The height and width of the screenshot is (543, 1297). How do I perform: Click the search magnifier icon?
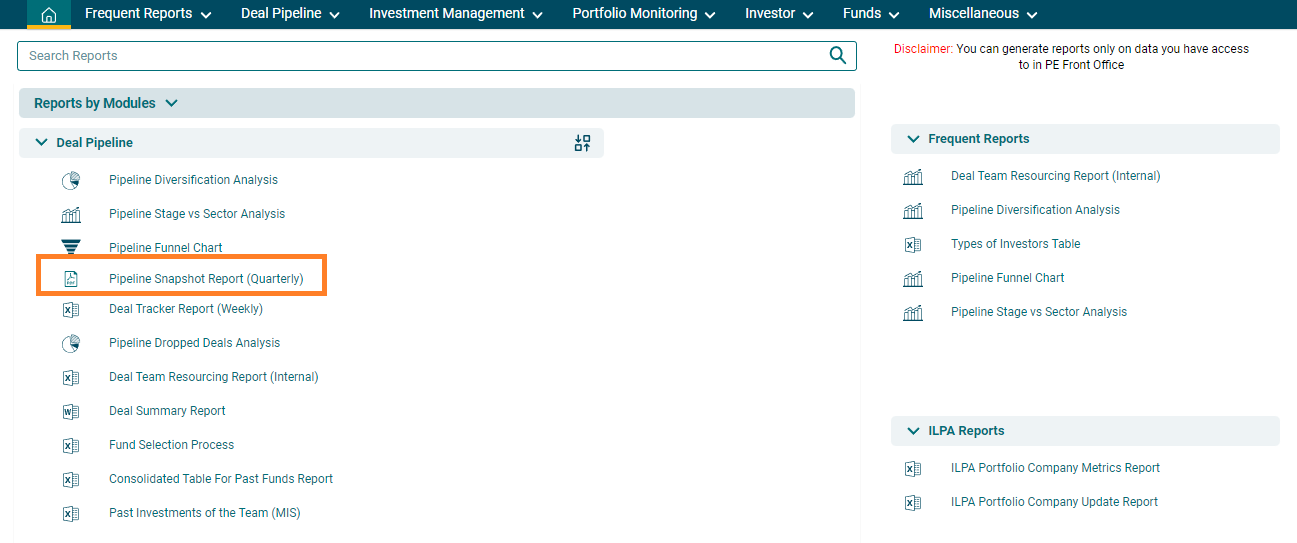point(837,55)
